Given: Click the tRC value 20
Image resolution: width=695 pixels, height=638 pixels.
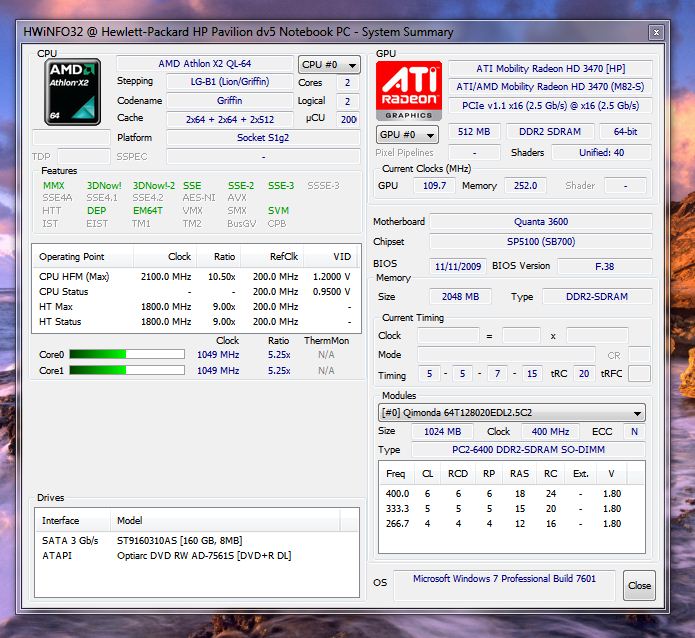Looking at the screenshot, I should click(584, 374).
